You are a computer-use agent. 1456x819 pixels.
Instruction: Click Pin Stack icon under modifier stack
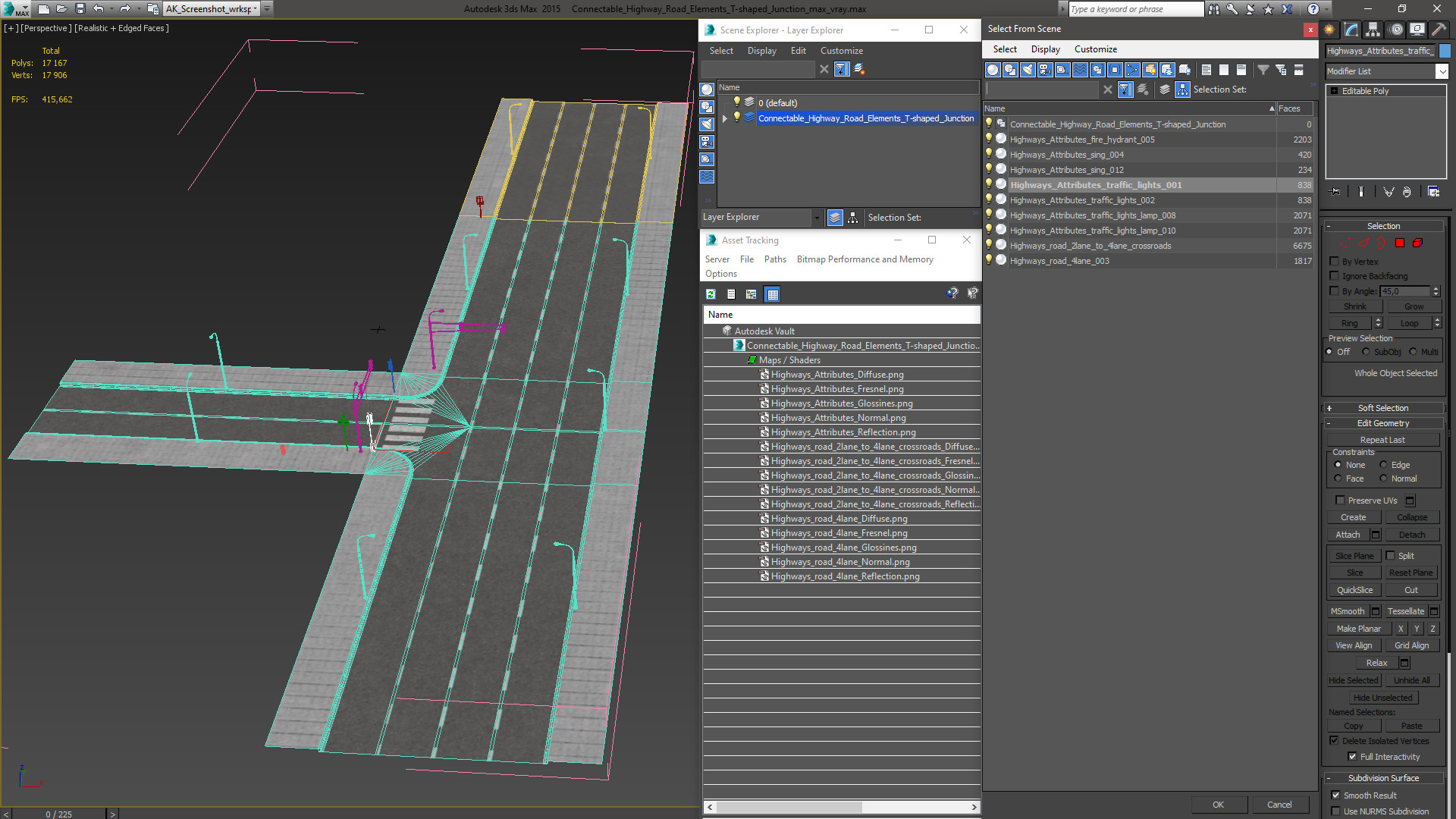1335,192
